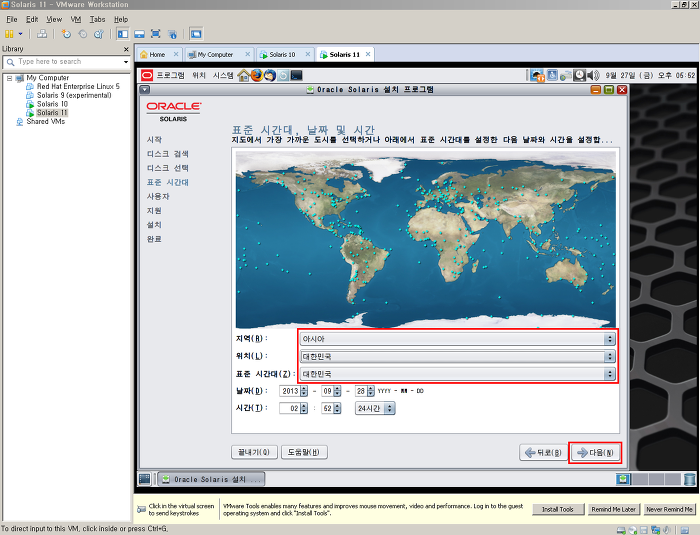Click the Install Tools button

[x=558, y=509]
